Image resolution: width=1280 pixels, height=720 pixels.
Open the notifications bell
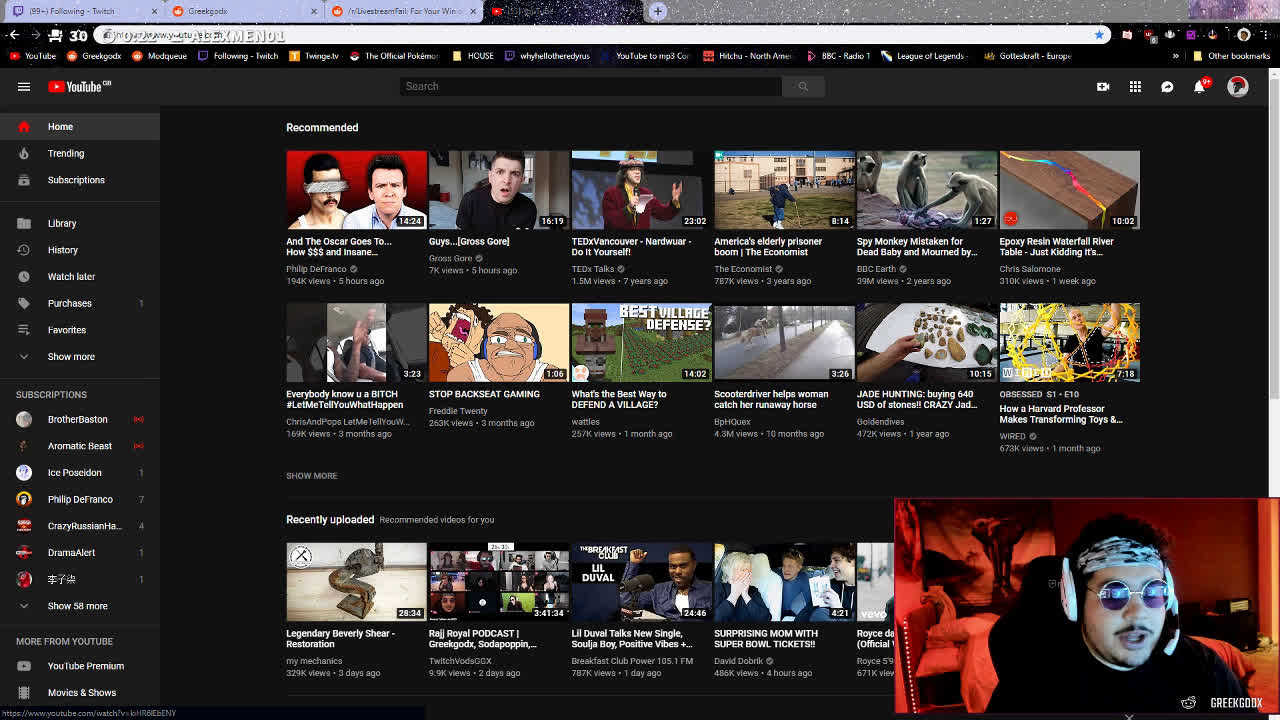click(1199, 87)
